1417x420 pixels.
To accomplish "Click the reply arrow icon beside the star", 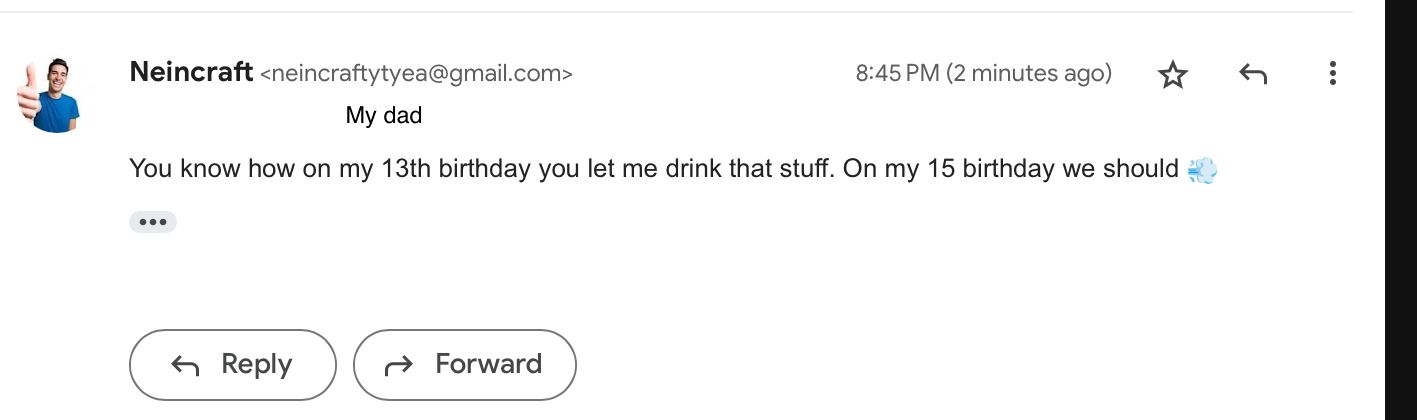I will [1253, 74].
